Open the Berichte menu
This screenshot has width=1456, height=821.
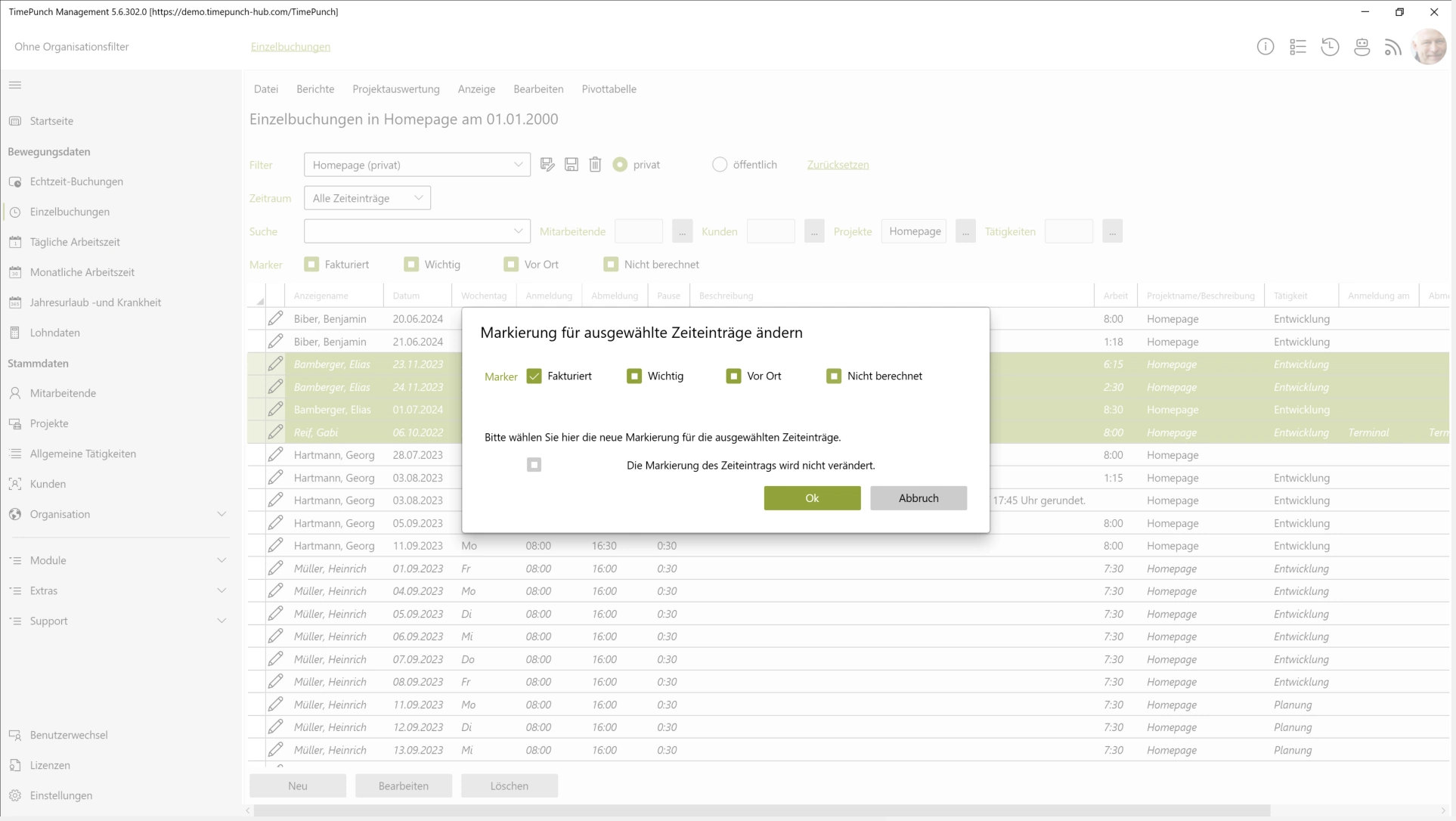tap(315, 89)
